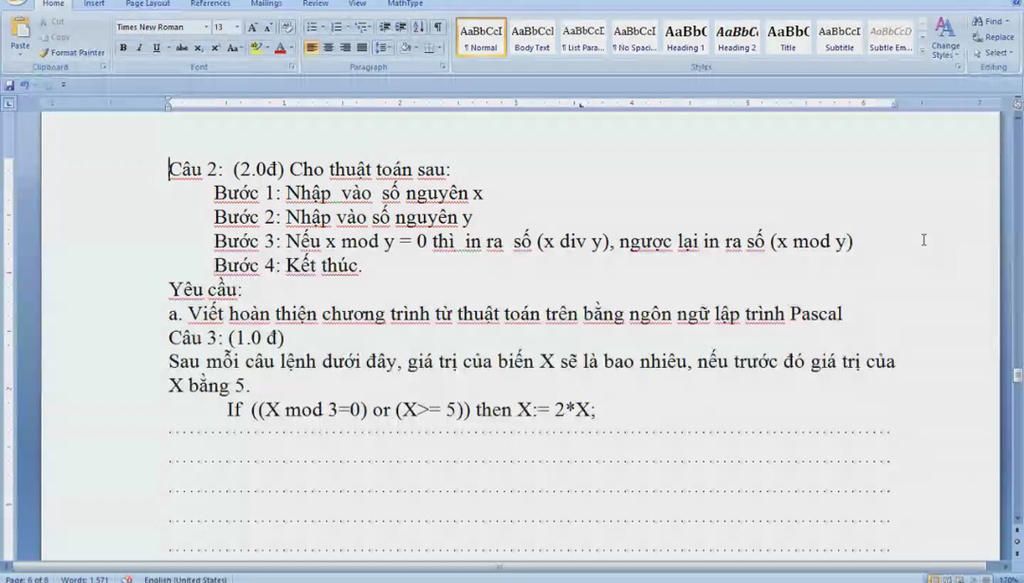Click the Shading paint bucket icon
This screenshot has height=583, width=1024.
(x=406, y=48)
